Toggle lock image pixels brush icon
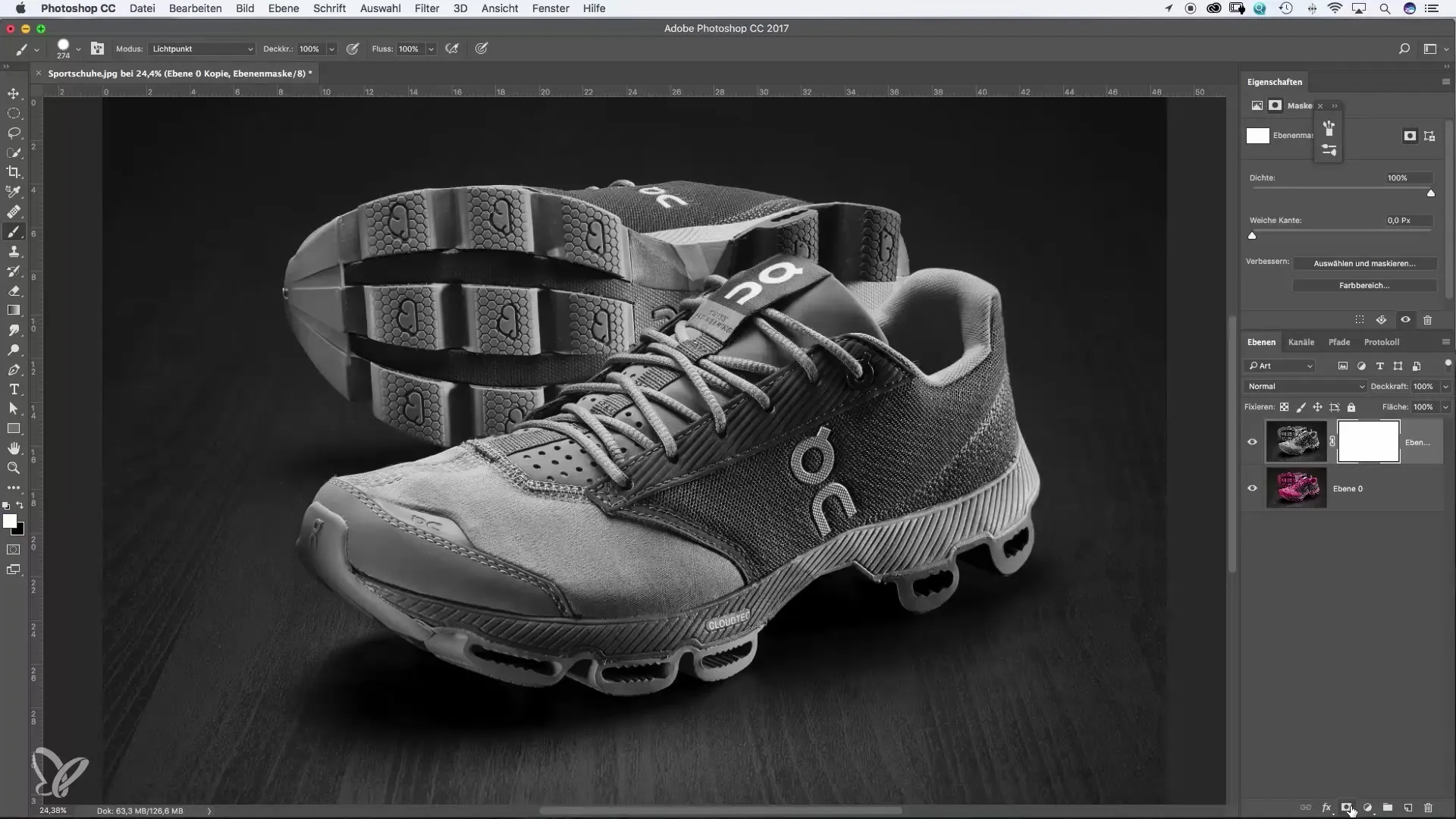 point(1301,407)
